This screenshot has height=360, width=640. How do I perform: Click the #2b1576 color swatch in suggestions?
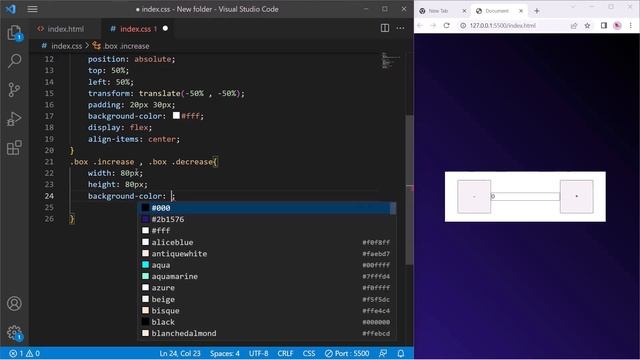145,220
